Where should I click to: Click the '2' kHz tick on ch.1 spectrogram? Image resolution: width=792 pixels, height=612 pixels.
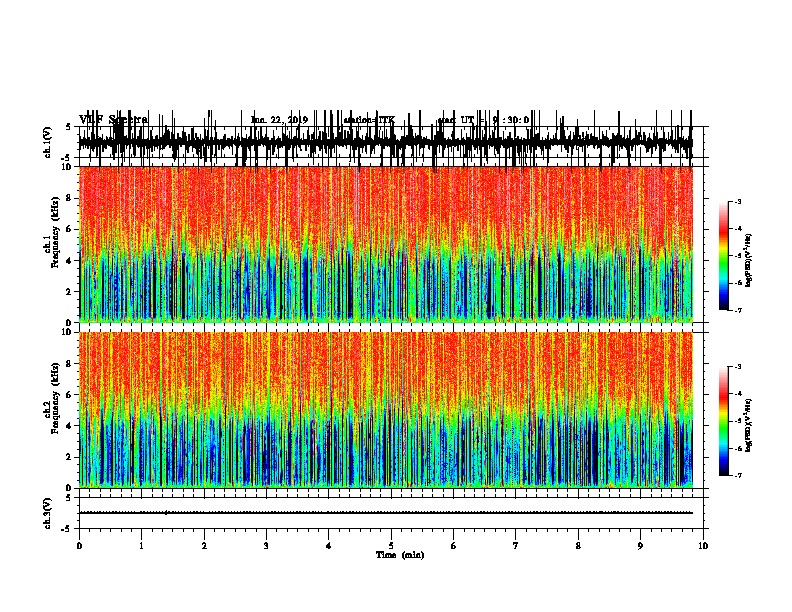(x=69, y=292)
